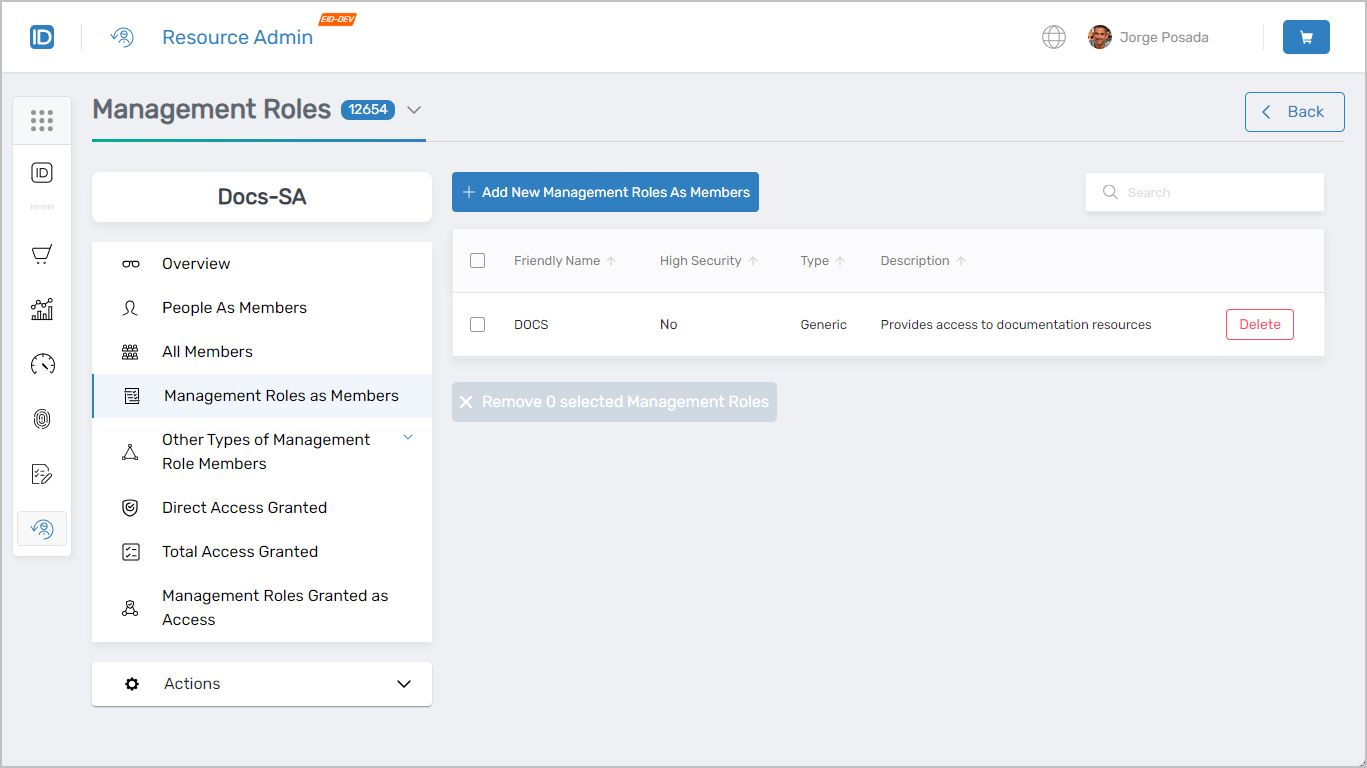Open the apps grid icon in the sidebar
Screen dimensions: 1367x768
[41, 120]
